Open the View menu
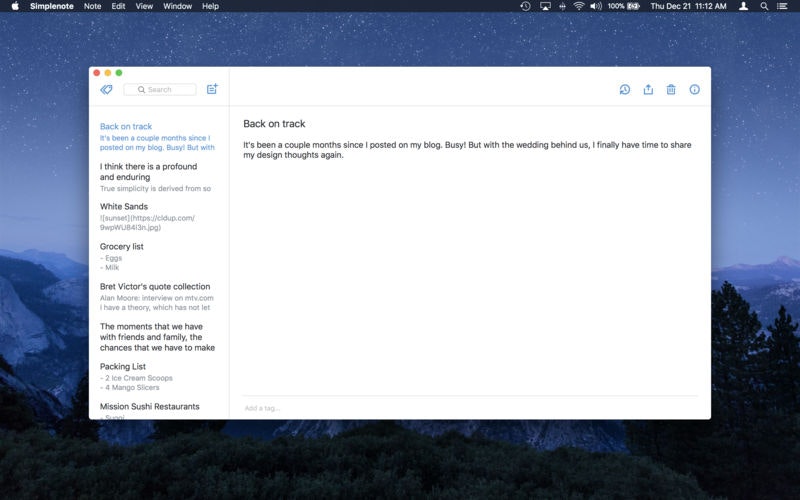The width and height of the screenshot is (800, 500). point(144,6)
